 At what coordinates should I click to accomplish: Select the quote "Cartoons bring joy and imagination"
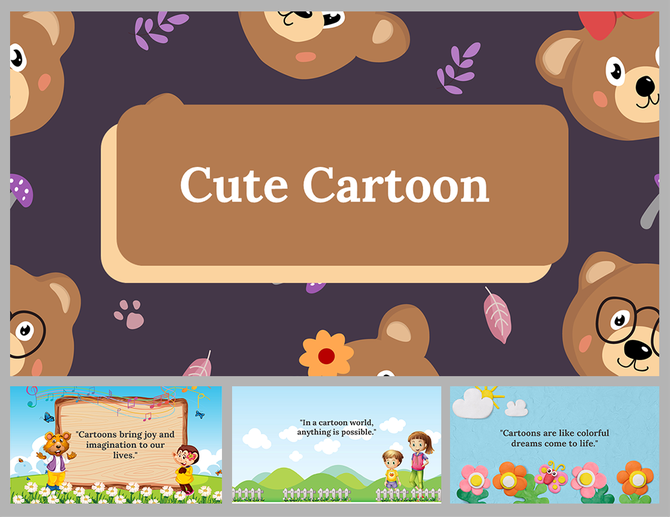click(x=125, y=445)
